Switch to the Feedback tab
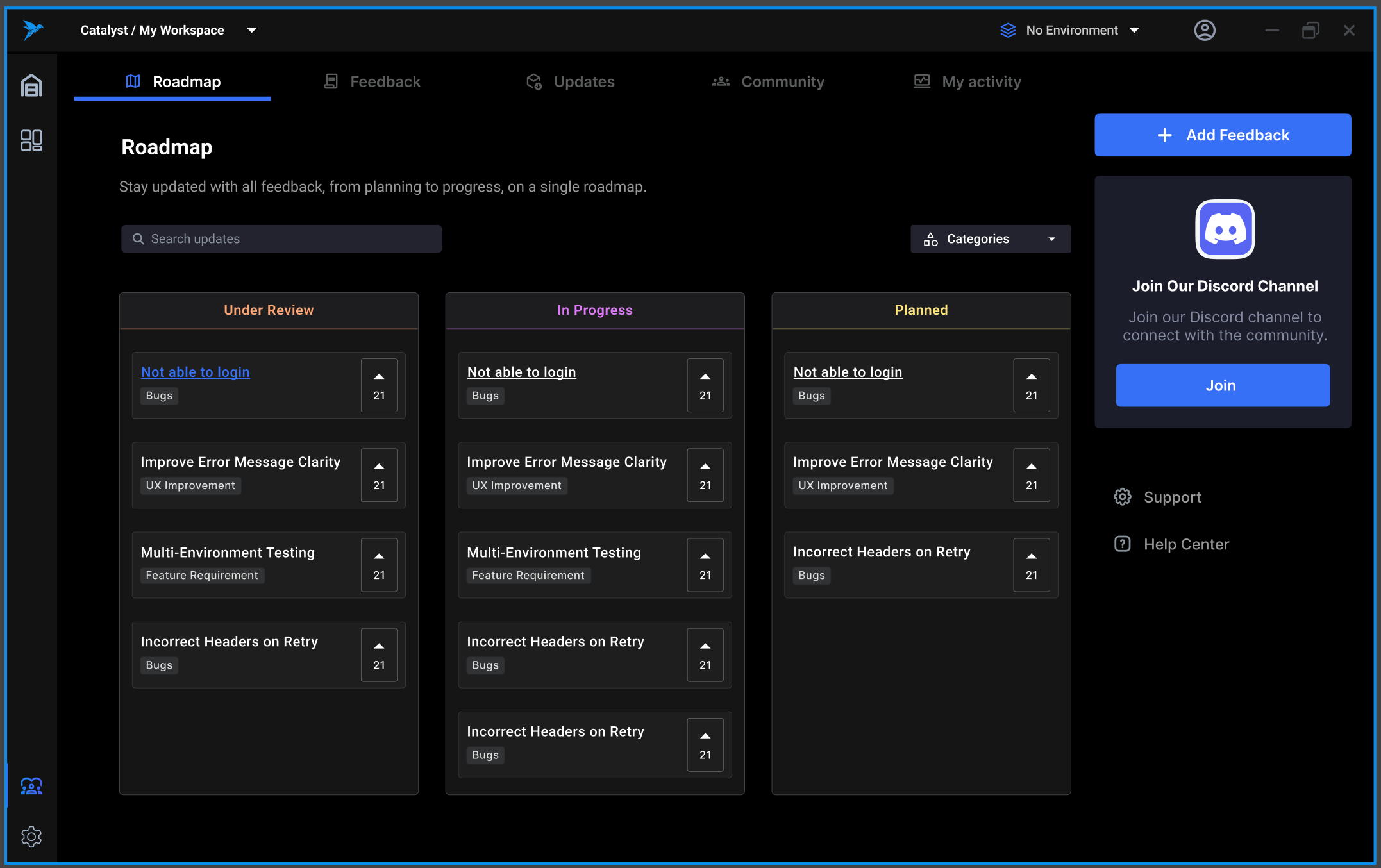 point(372,81)
